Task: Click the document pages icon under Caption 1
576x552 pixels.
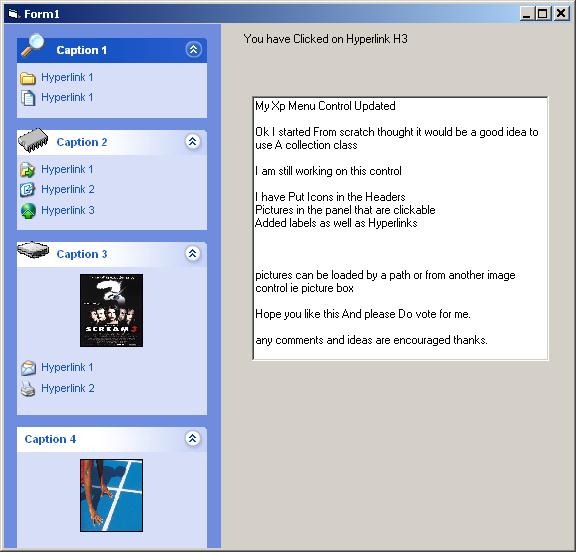Action: pyautogui.click(x=28, y=98)
